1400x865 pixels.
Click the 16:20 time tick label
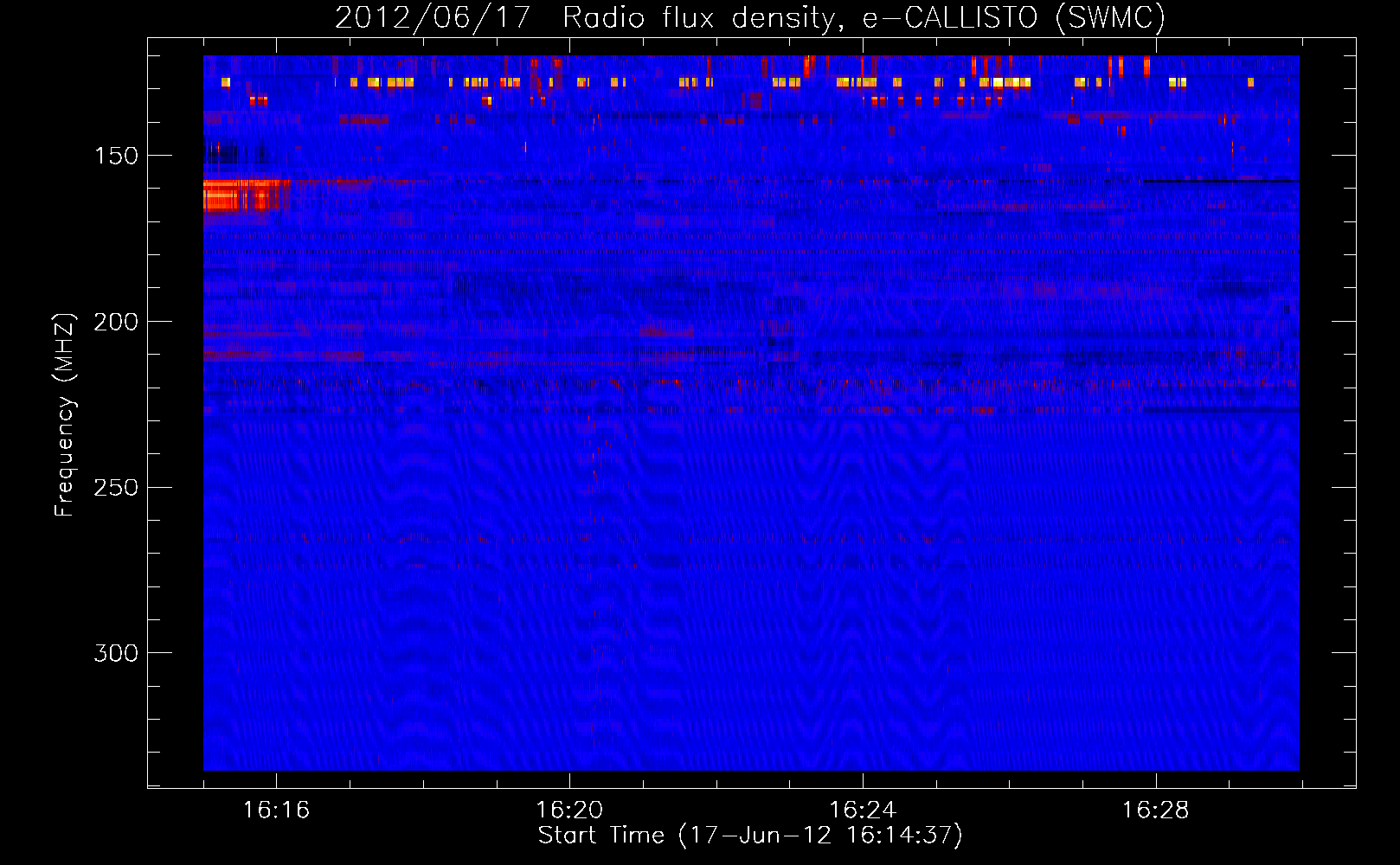[569, 810]
